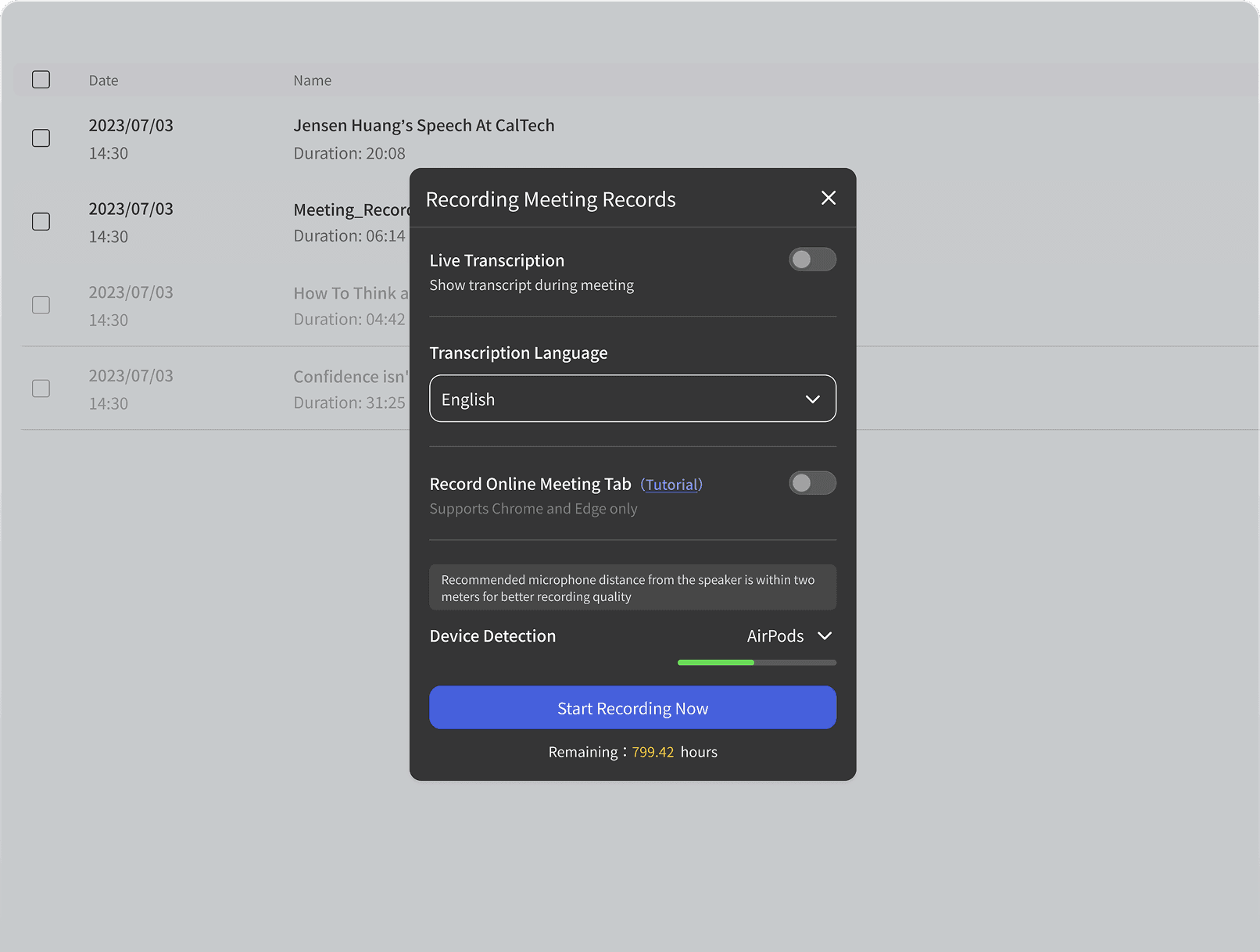This screenshot has height=952, width=1260.
Task: Click the Name column header
Action: coord(312,81)
